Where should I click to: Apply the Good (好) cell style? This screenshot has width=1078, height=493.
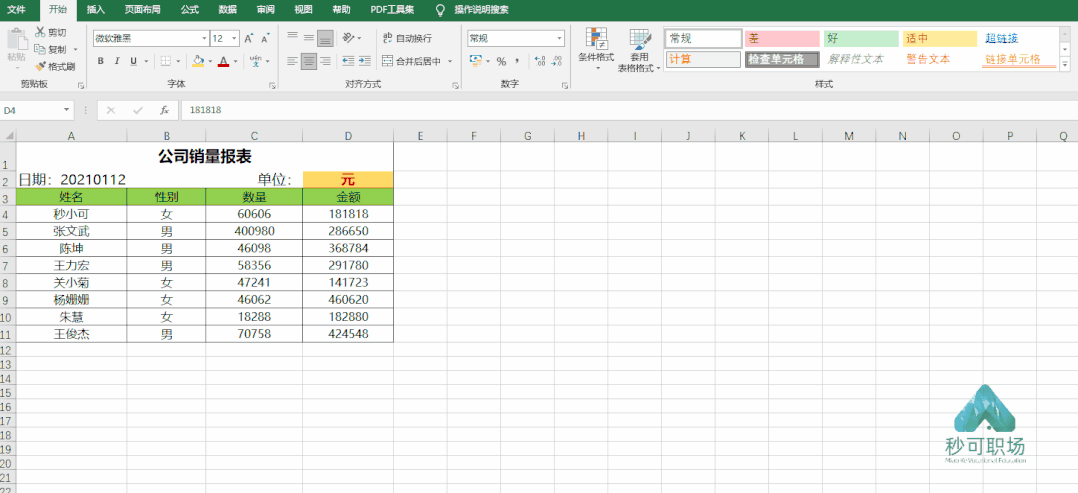[x=861, y=39]
